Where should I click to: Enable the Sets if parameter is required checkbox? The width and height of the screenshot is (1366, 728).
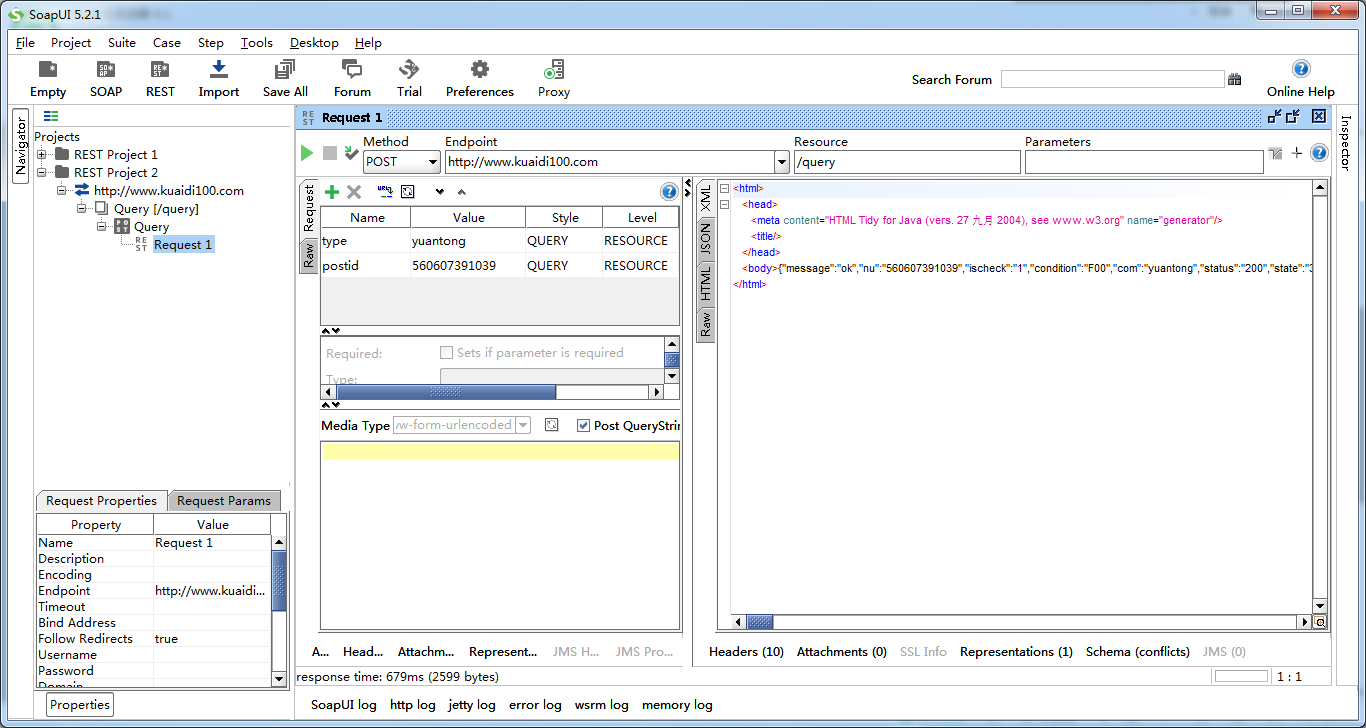click(446, 352)
